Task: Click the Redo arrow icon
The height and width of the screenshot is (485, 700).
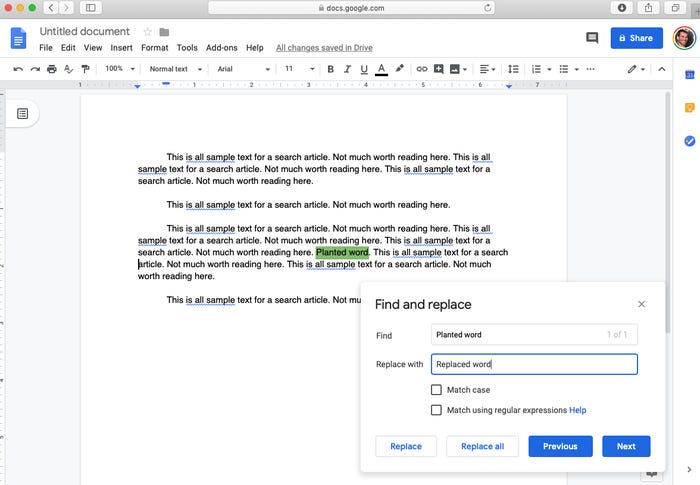Action: point(35,69)
